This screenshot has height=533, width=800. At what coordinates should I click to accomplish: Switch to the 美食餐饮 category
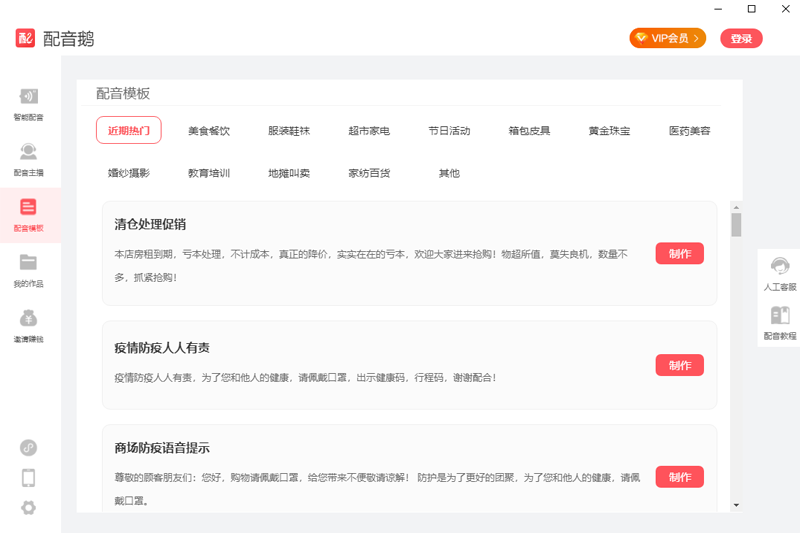[x=209, y=131]
